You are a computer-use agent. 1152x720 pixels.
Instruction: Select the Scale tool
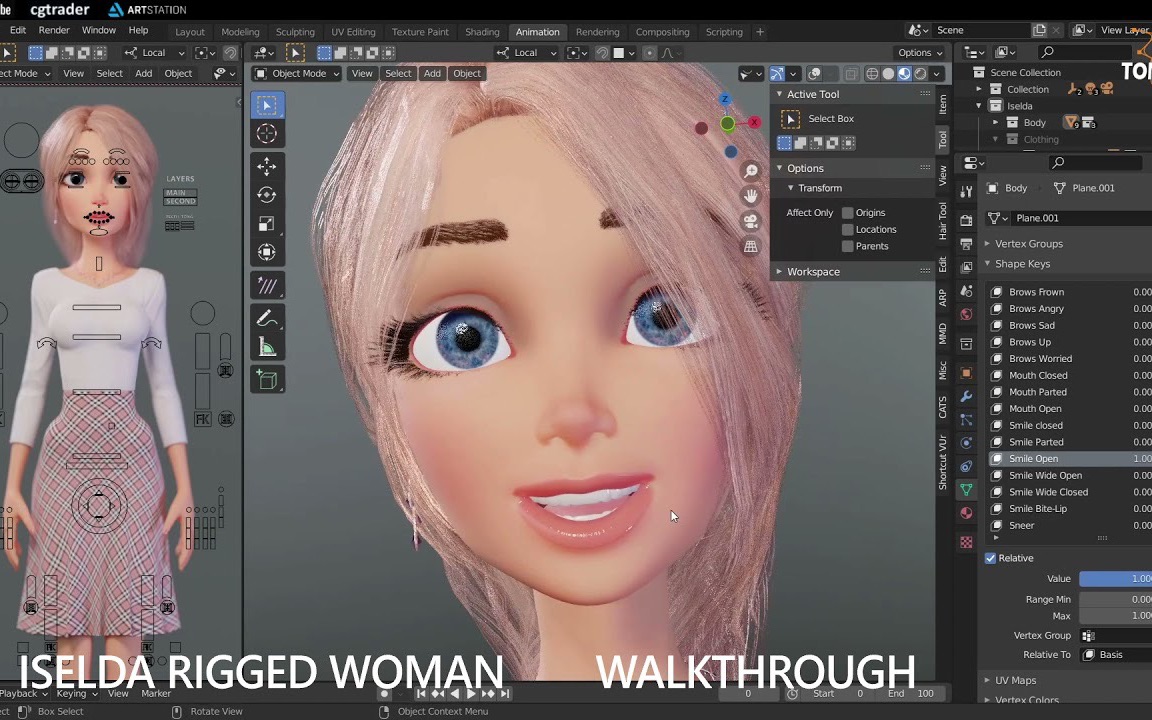pos(266,222)
